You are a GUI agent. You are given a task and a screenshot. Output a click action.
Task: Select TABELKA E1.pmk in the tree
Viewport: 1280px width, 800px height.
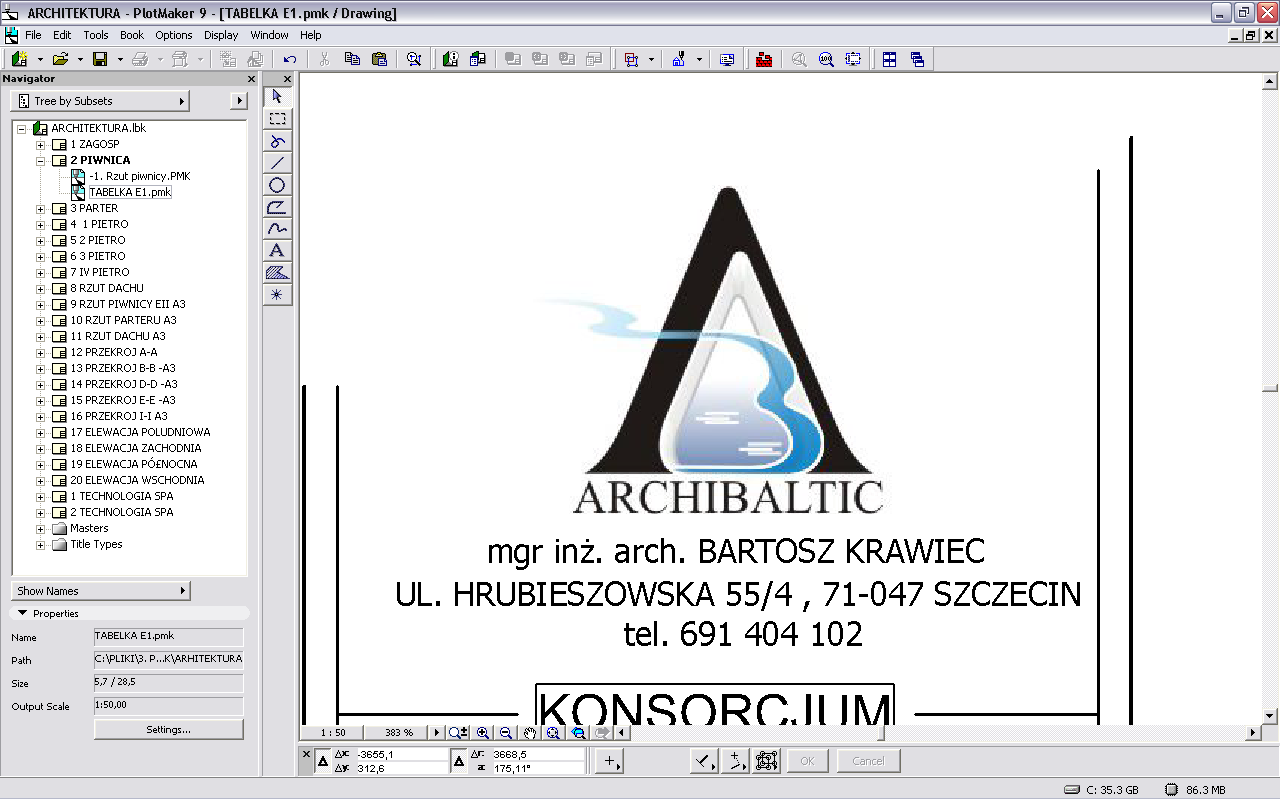pyautogui.click(x=130, y=192)
